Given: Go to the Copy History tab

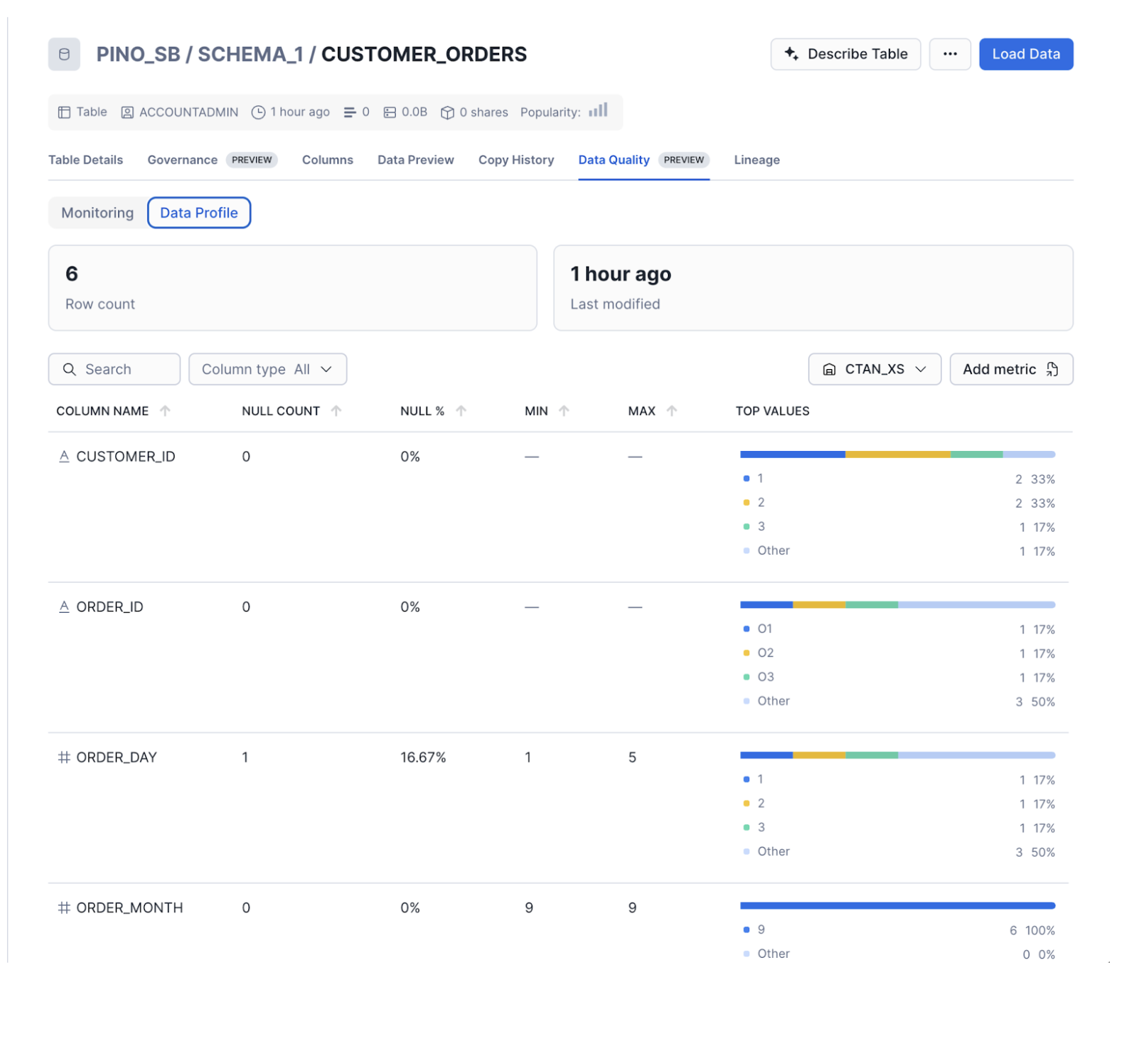Looking at the screenshot, I should (515, 160).
